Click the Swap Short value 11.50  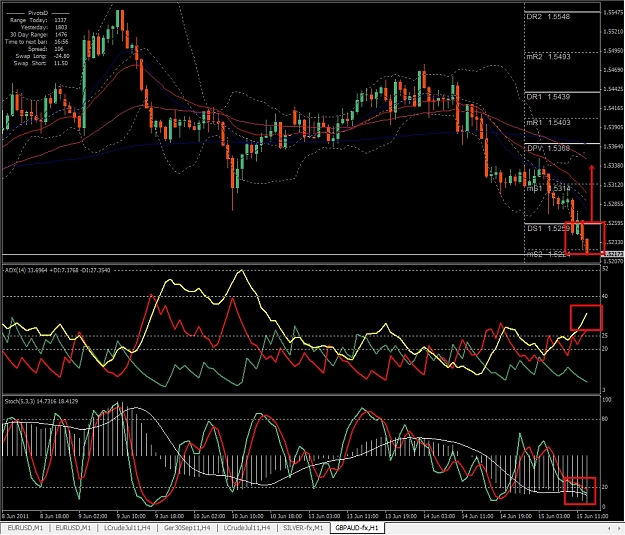[x=61, y=63]
